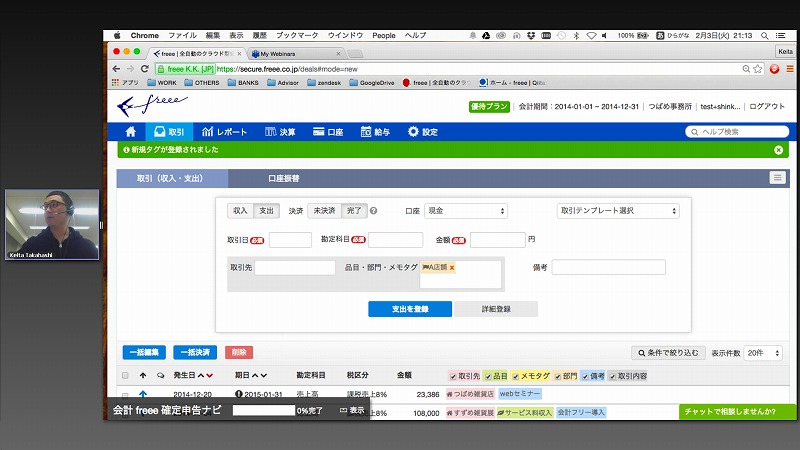Open the 取引テンプレート選択 dropdown

pyautogui.click(x=617, y=211)
